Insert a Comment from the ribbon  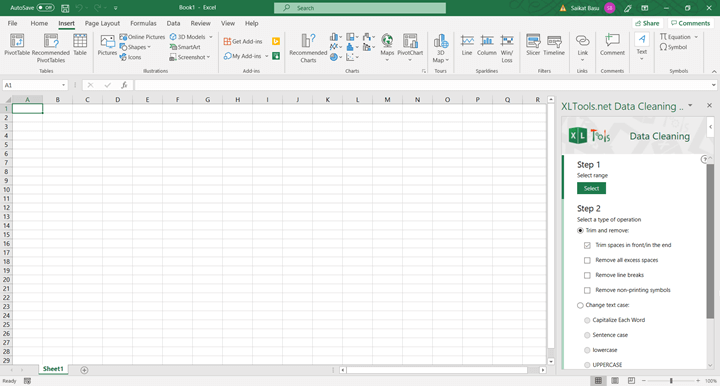pos(612,45)
